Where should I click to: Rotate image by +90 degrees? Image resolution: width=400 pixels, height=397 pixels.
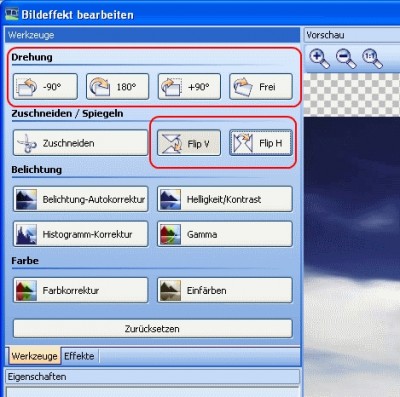[189, 87]
